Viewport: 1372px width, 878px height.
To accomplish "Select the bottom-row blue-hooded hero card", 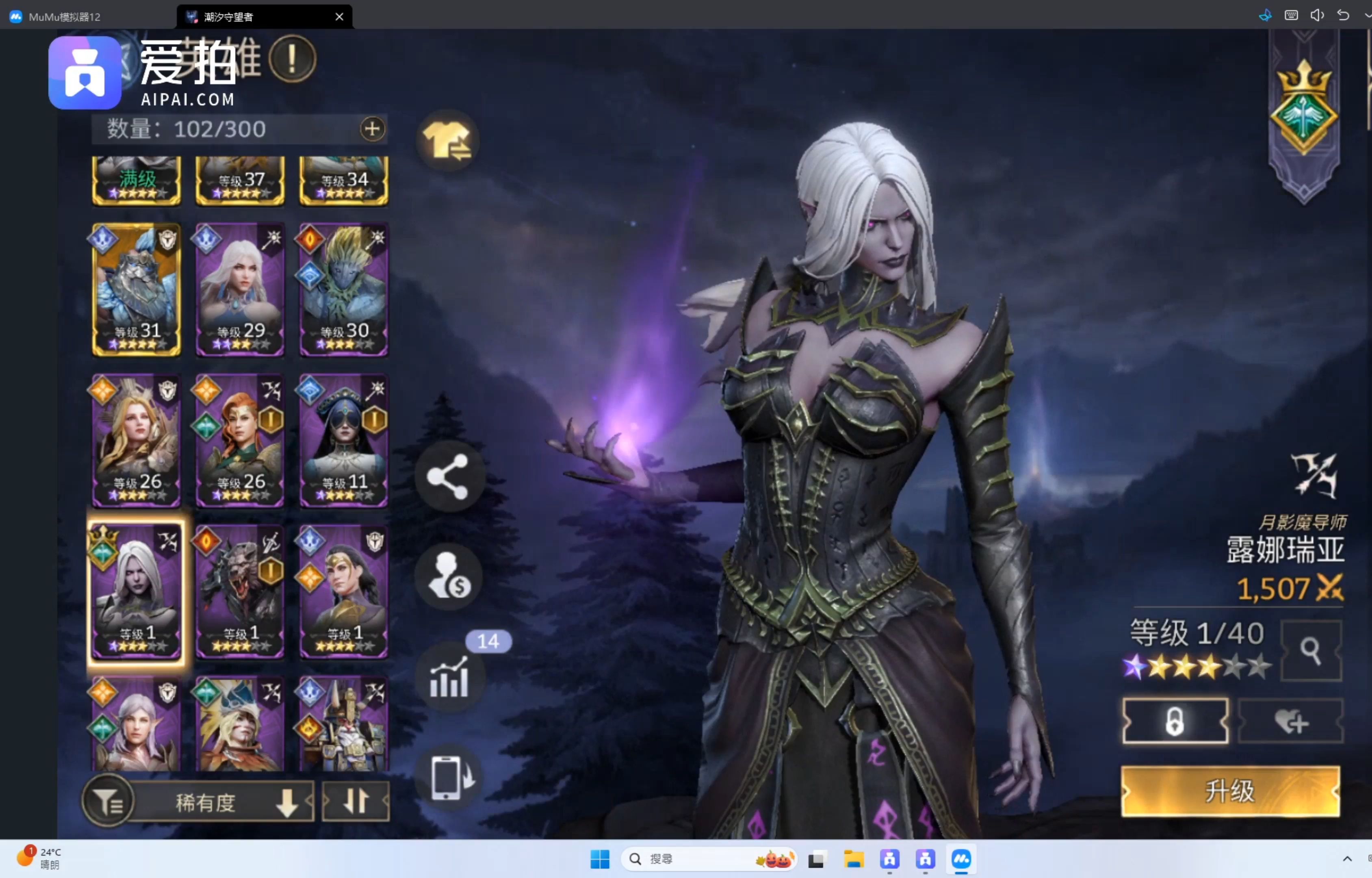I will (x=240, y=724).
